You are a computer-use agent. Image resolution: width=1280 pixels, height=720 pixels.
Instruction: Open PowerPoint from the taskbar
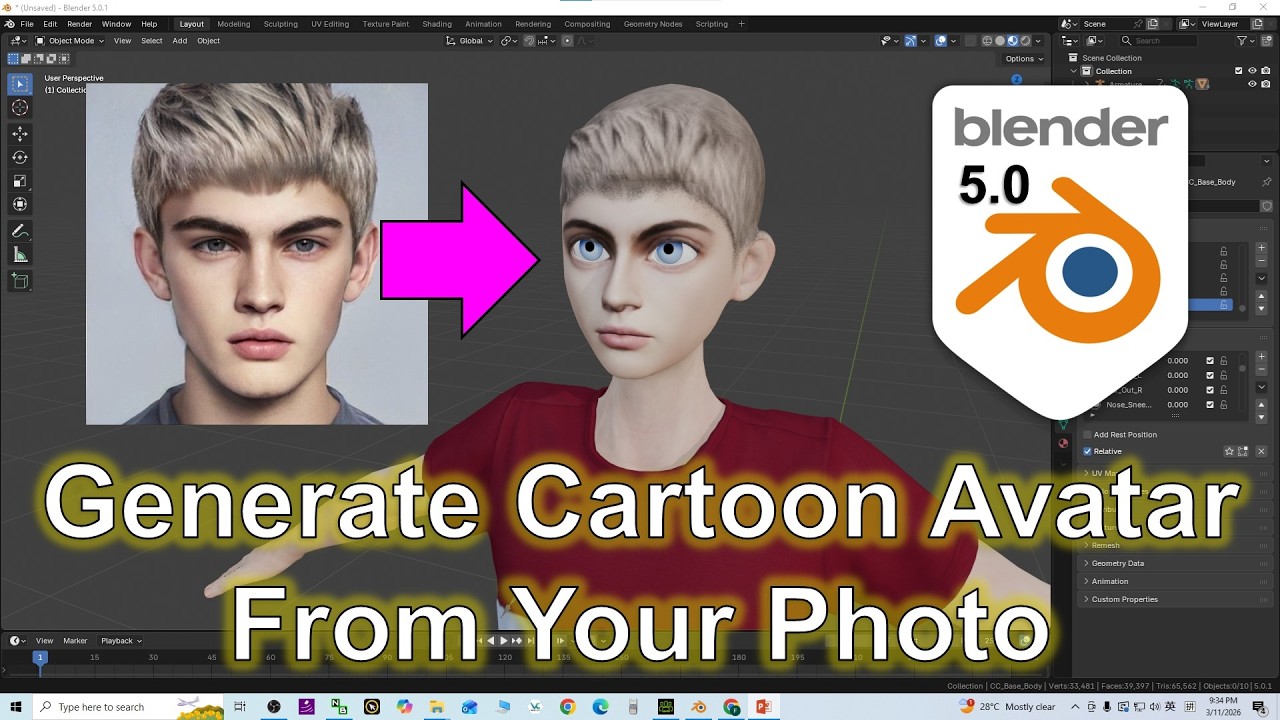point(763,707)
